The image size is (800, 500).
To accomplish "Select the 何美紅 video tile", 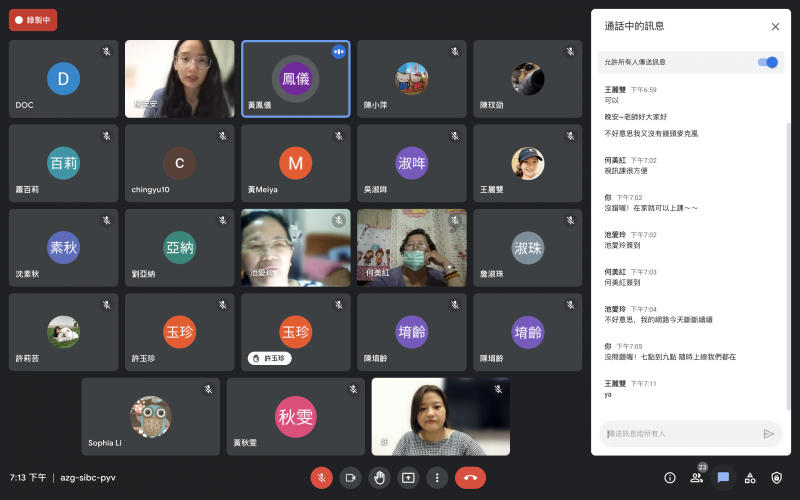I will 412,248.
